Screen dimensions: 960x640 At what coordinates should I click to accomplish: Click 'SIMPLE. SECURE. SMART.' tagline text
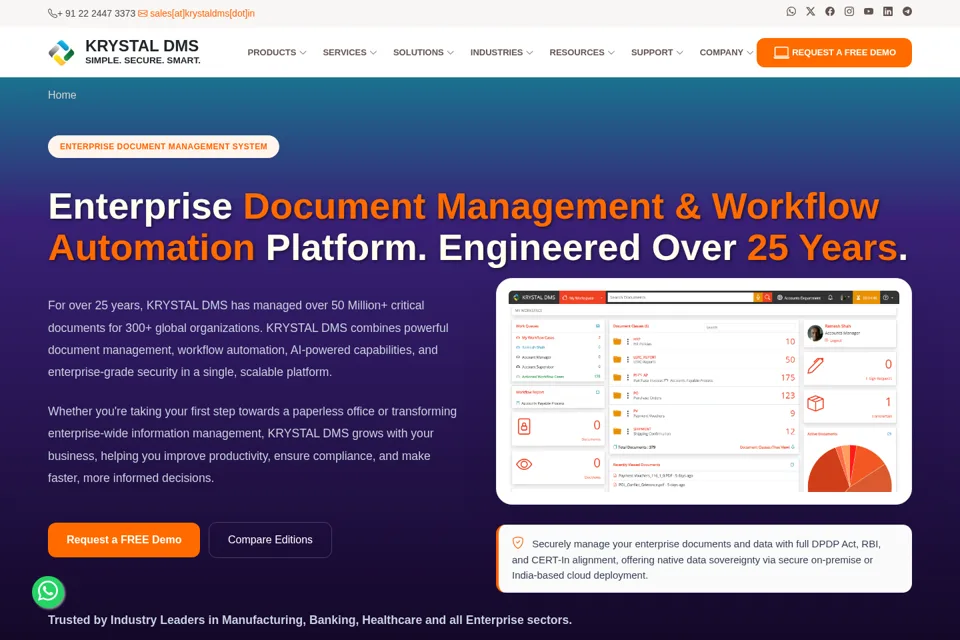click(x=143, y=61)
